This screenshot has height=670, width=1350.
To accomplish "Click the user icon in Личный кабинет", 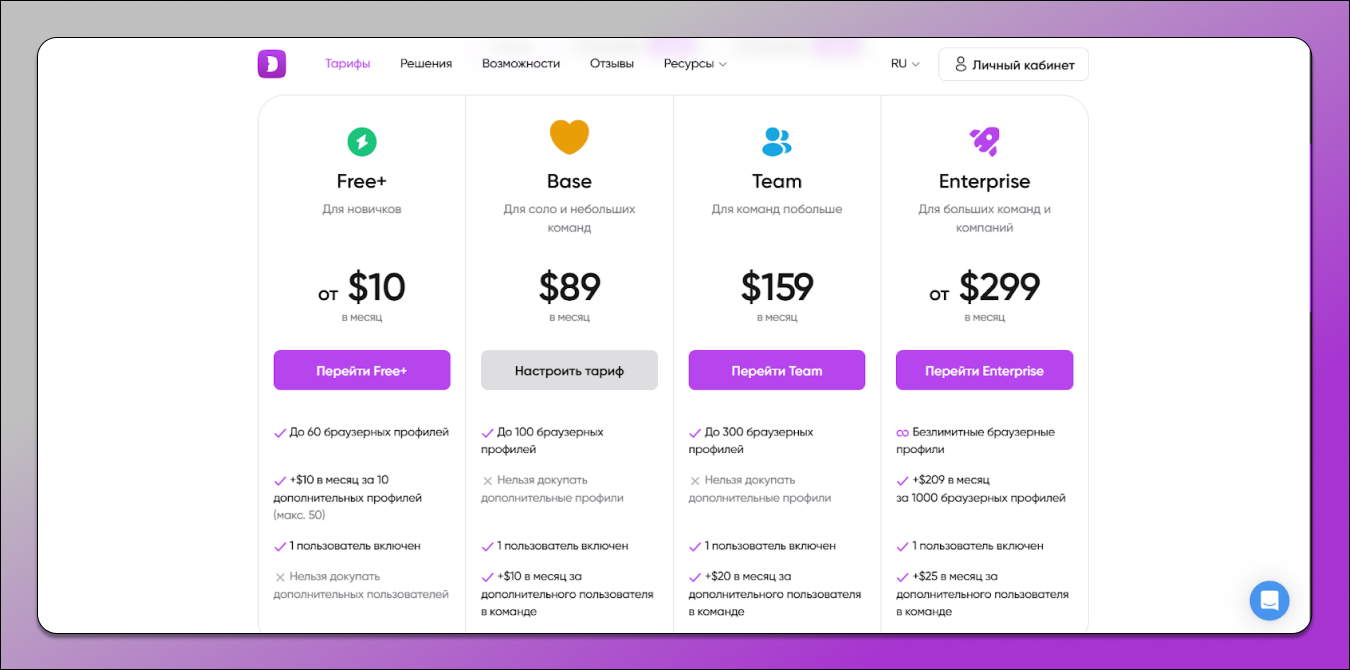I will point(961,64).
